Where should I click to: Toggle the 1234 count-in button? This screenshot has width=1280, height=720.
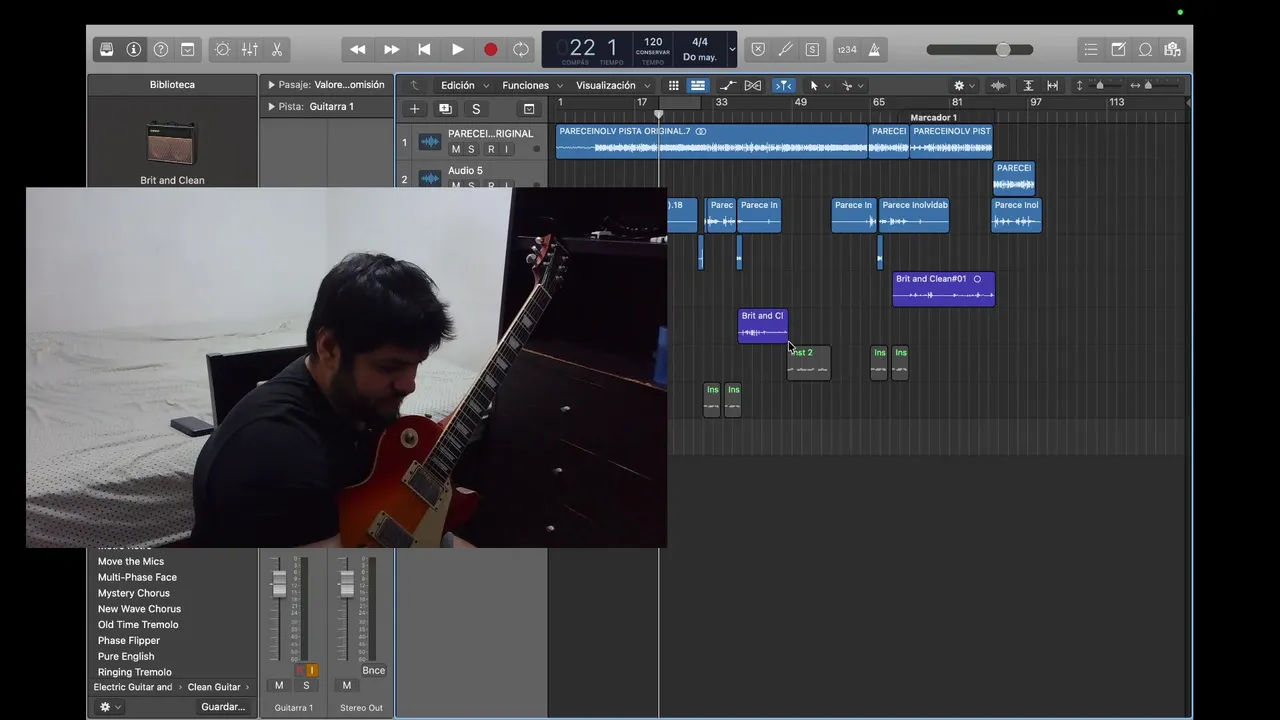click(847, 49)
